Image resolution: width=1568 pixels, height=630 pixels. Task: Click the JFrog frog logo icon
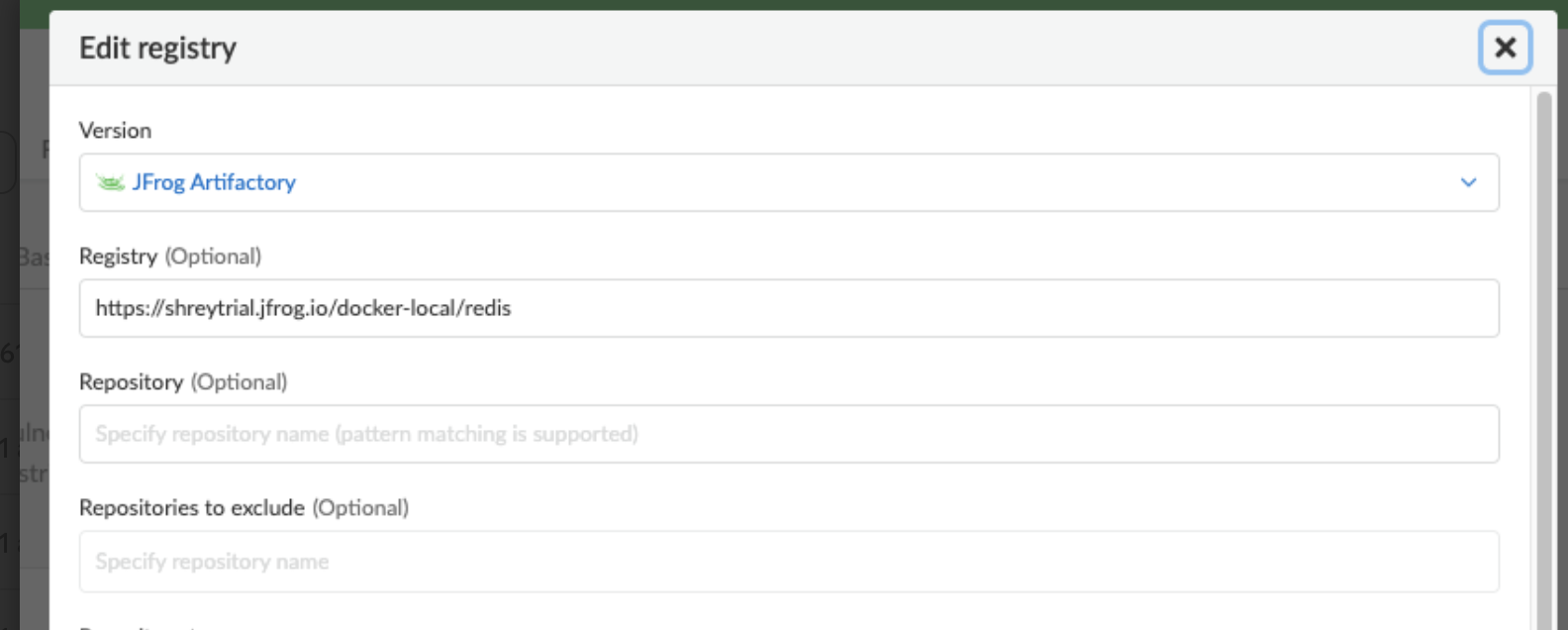tap(110, 182)
